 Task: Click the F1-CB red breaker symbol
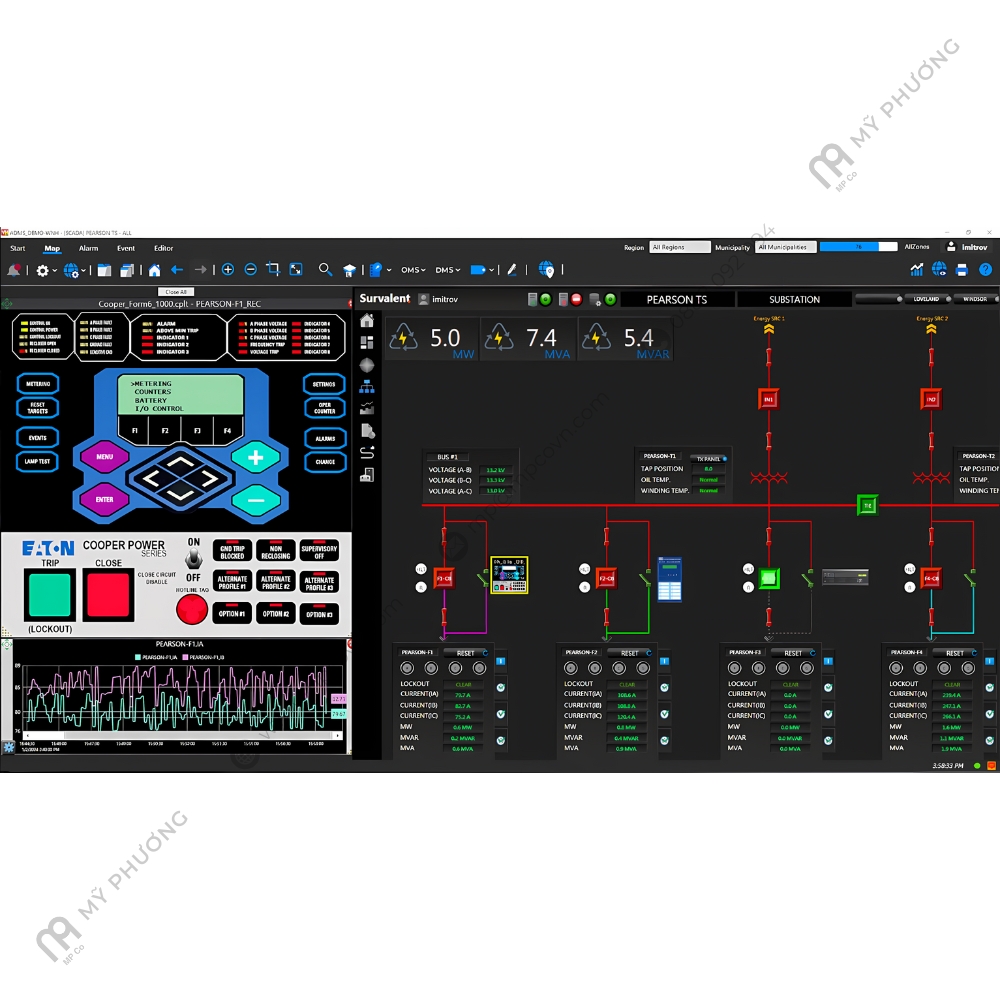click(x=444, y=578)
